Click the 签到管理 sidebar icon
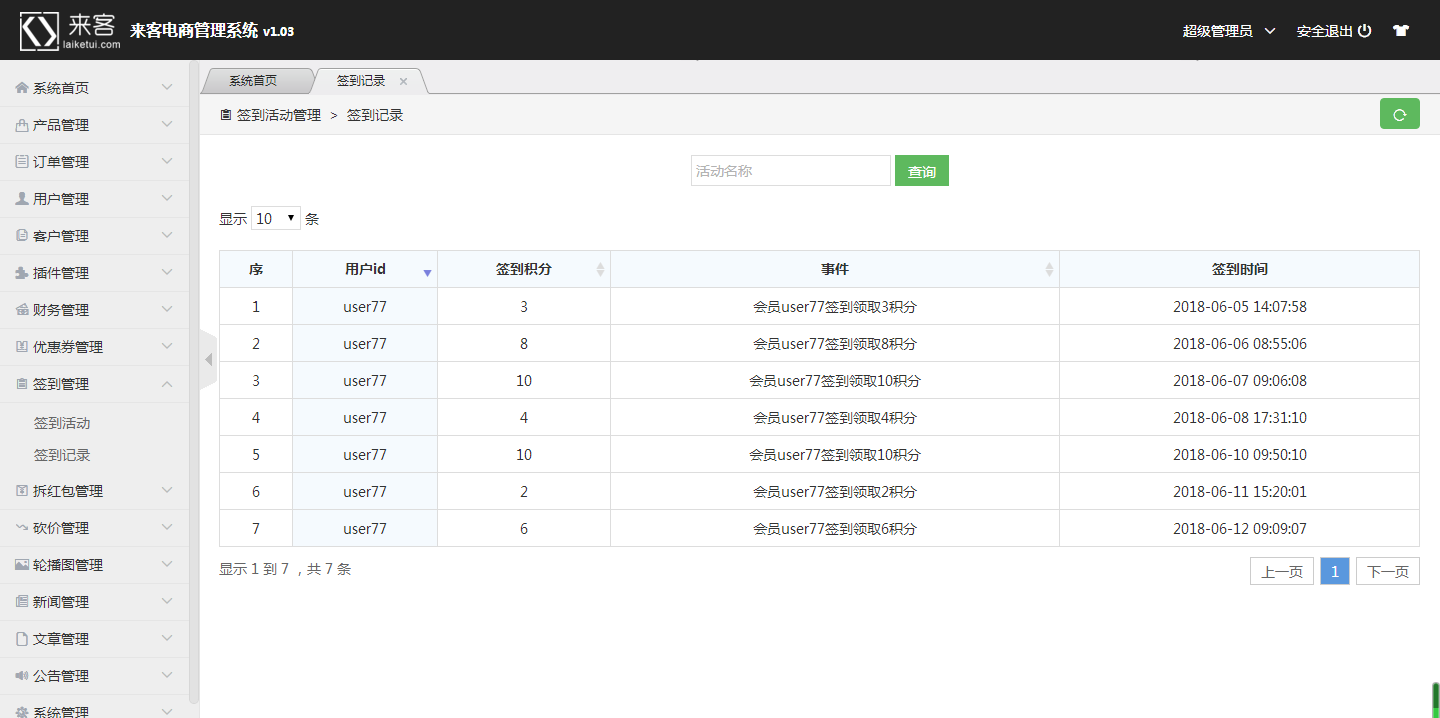This screenshot has height=718, width=1440. click(x=22, y=384)
